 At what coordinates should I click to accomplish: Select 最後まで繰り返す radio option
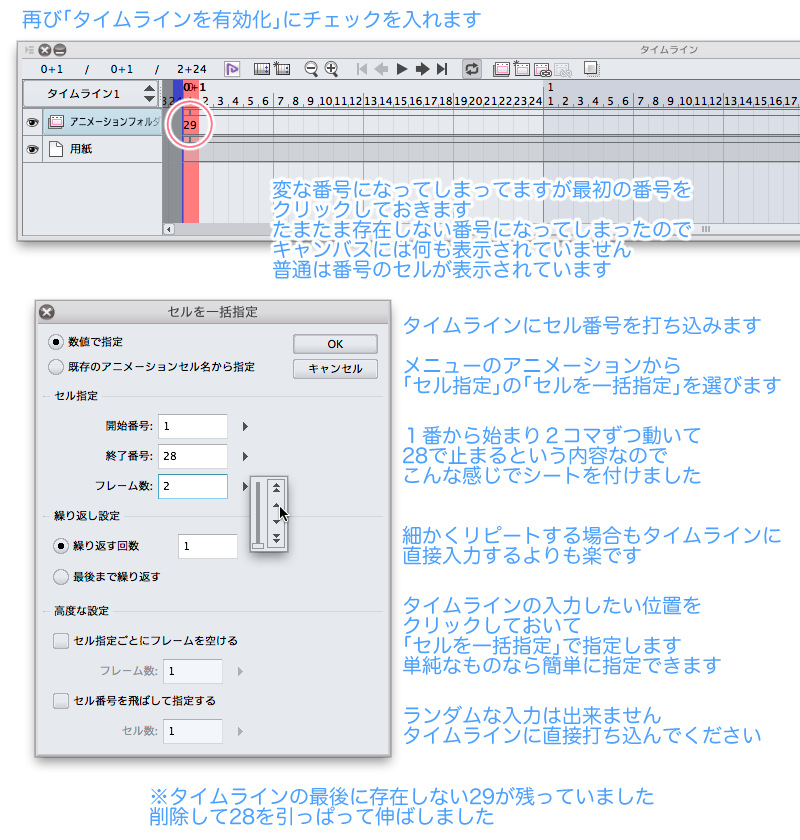click(x=61, y=577)
